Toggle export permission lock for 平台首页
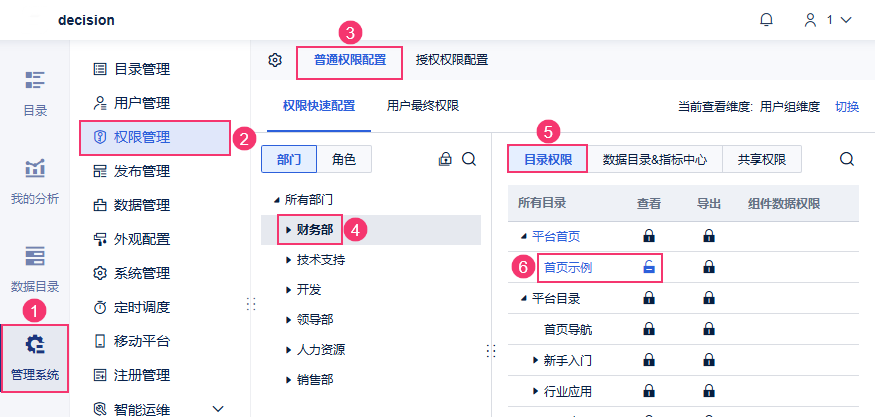 (709, 236)
